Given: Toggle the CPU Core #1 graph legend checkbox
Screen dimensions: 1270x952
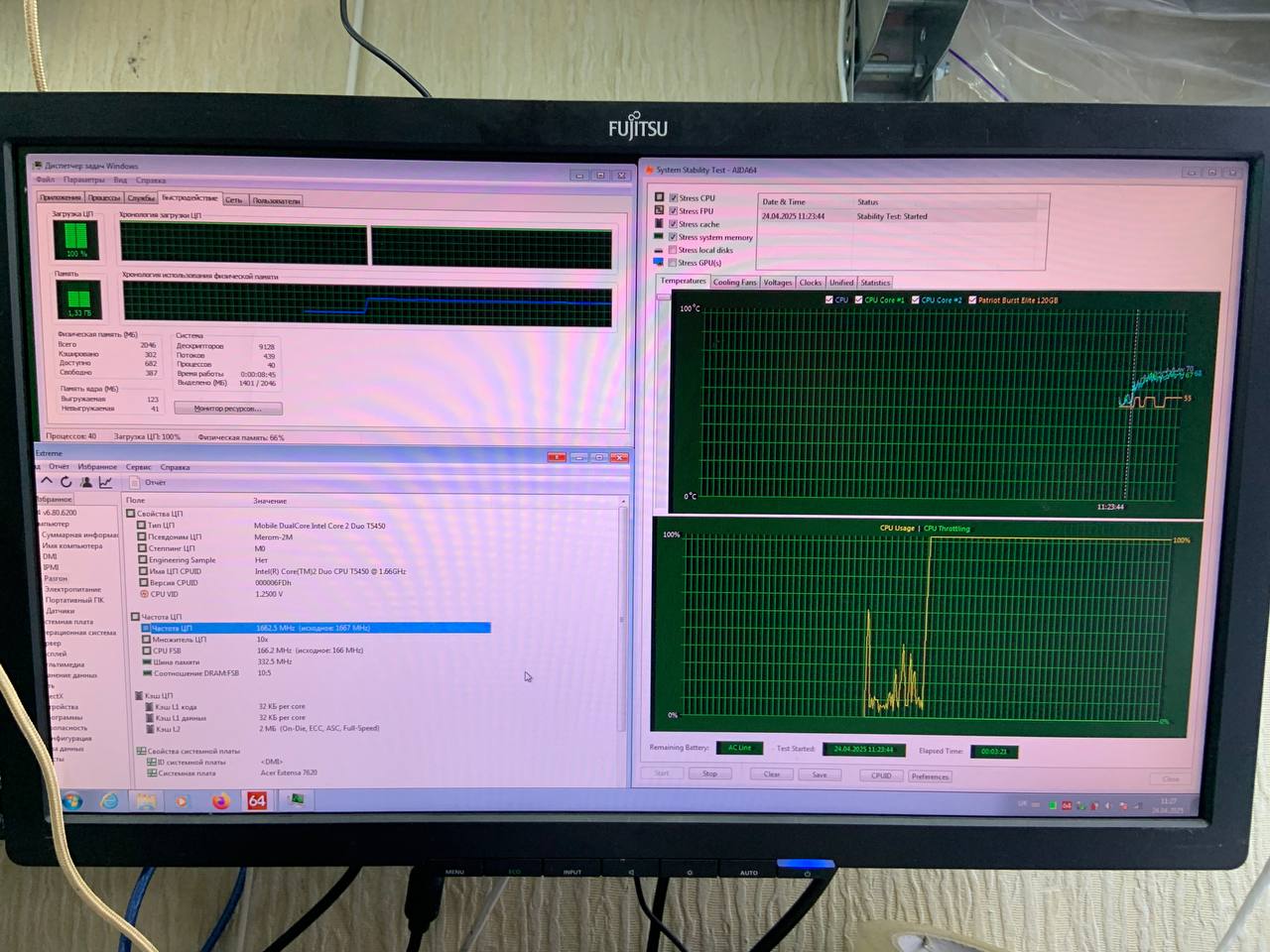Looking at the screenshot, I should coord(859,299).
